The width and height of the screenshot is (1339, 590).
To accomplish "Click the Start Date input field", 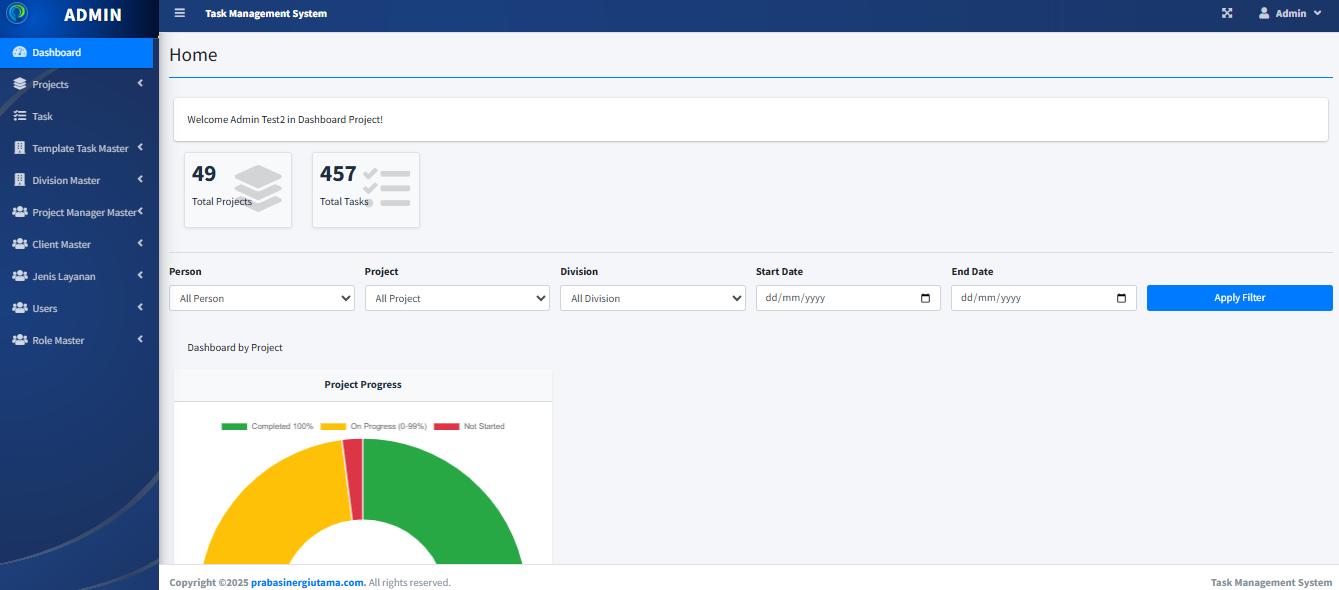I will 848,298.
